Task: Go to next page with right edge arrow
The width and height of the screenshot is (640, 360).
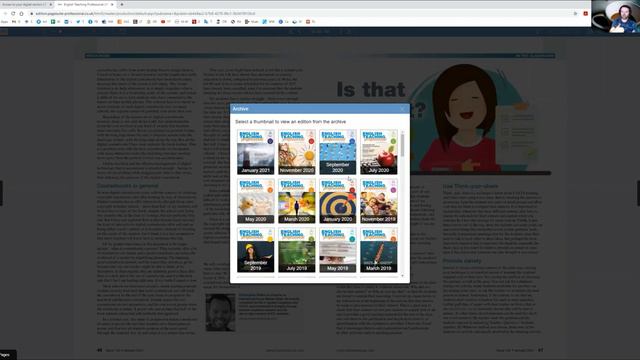Action: [638, 193]
